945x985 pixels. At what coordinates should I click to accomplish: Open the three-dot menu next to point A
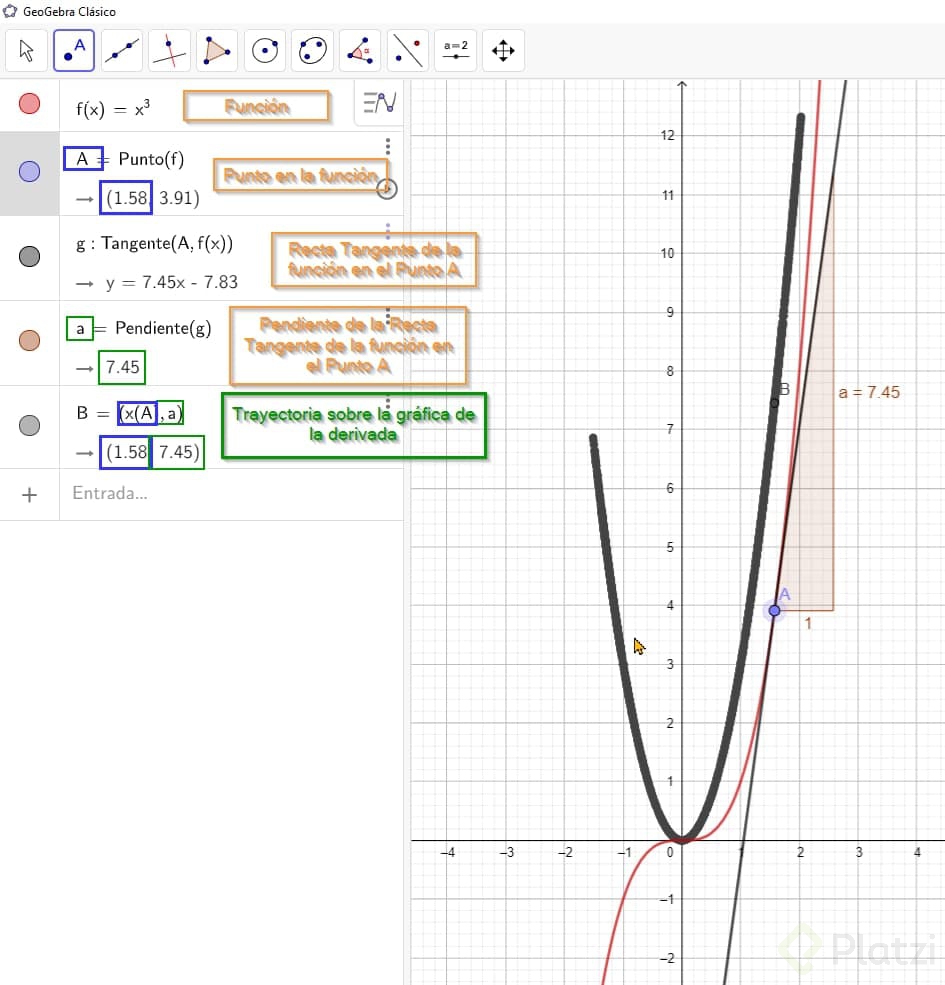tap(388, 147)
